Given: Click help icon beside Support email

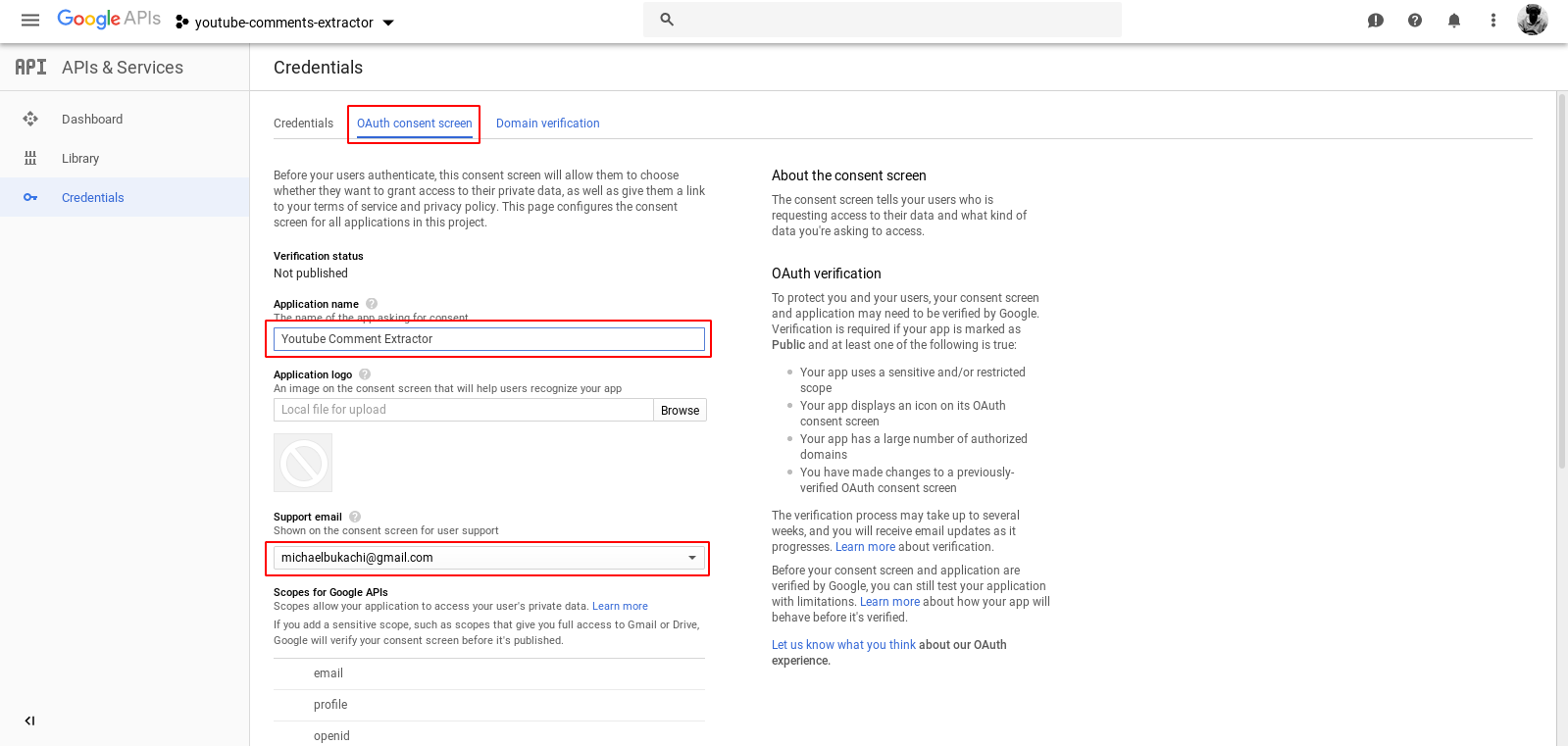Looking at the screenshot, I should 355,517.
